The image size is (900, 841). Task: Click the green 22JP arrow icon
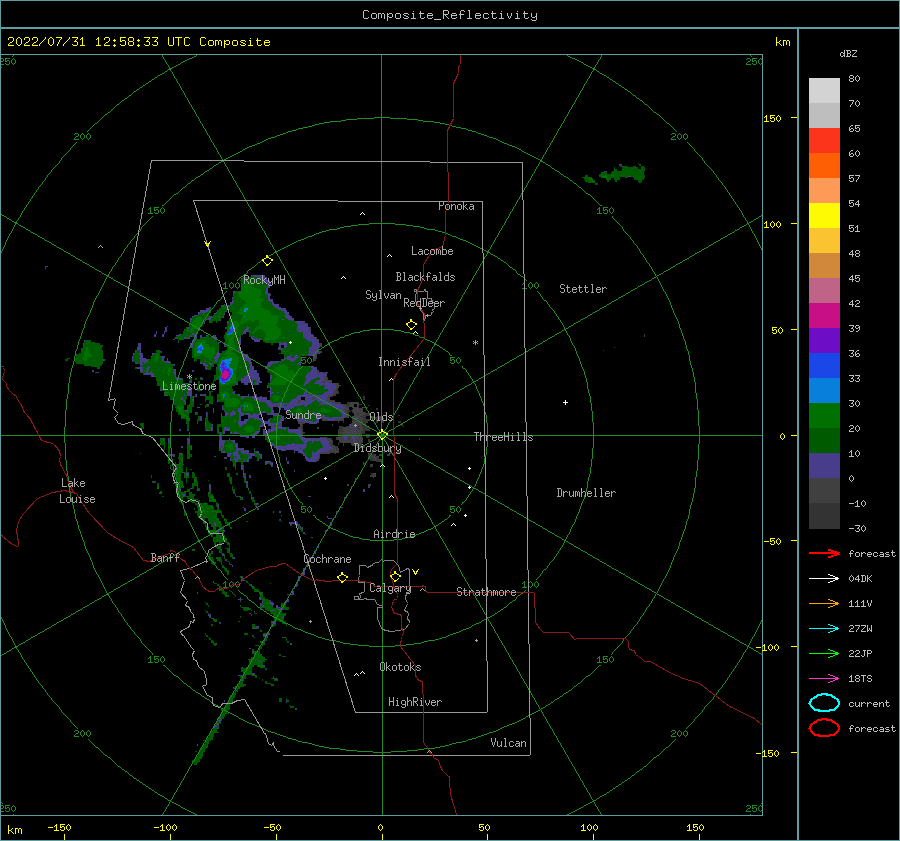pyautogui.click(x=824, y=653)
